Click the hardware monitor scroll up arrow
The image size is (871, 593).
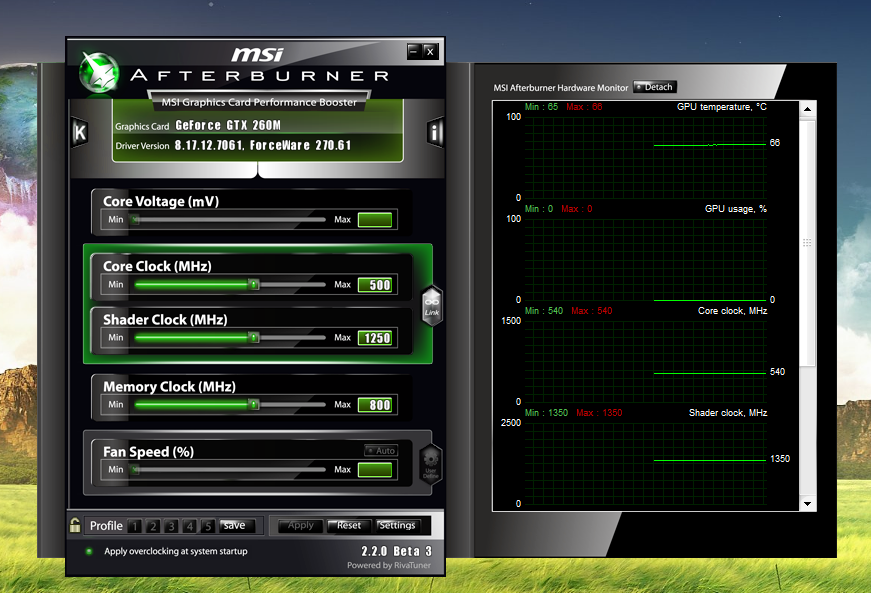click(808, 109)
